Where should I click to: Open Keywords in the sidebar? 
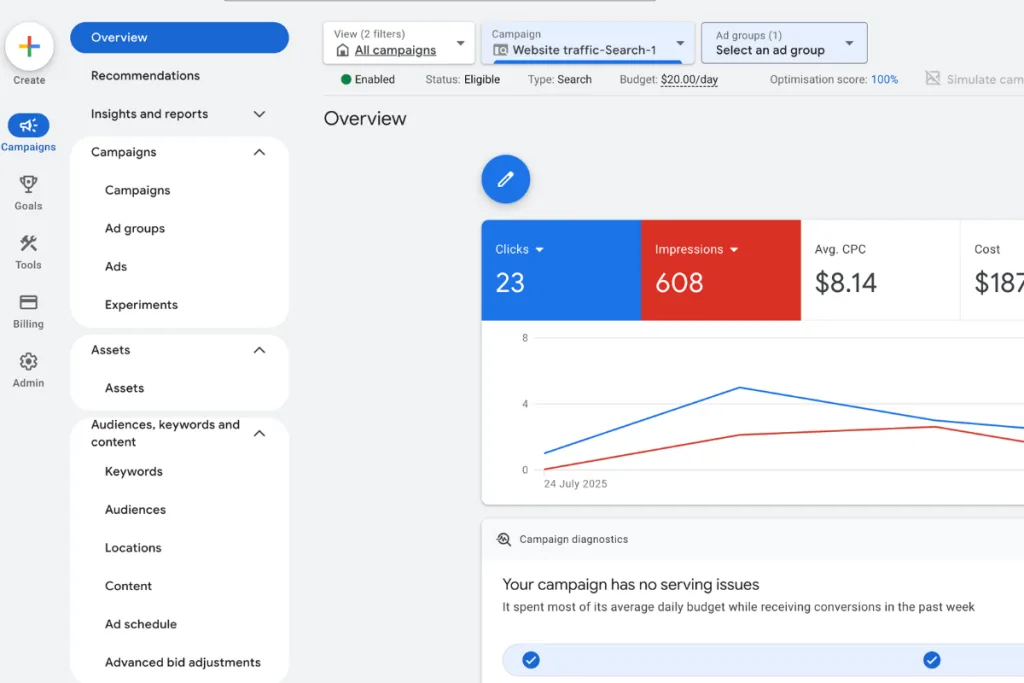pyautogui.click(x=133, y=471)
